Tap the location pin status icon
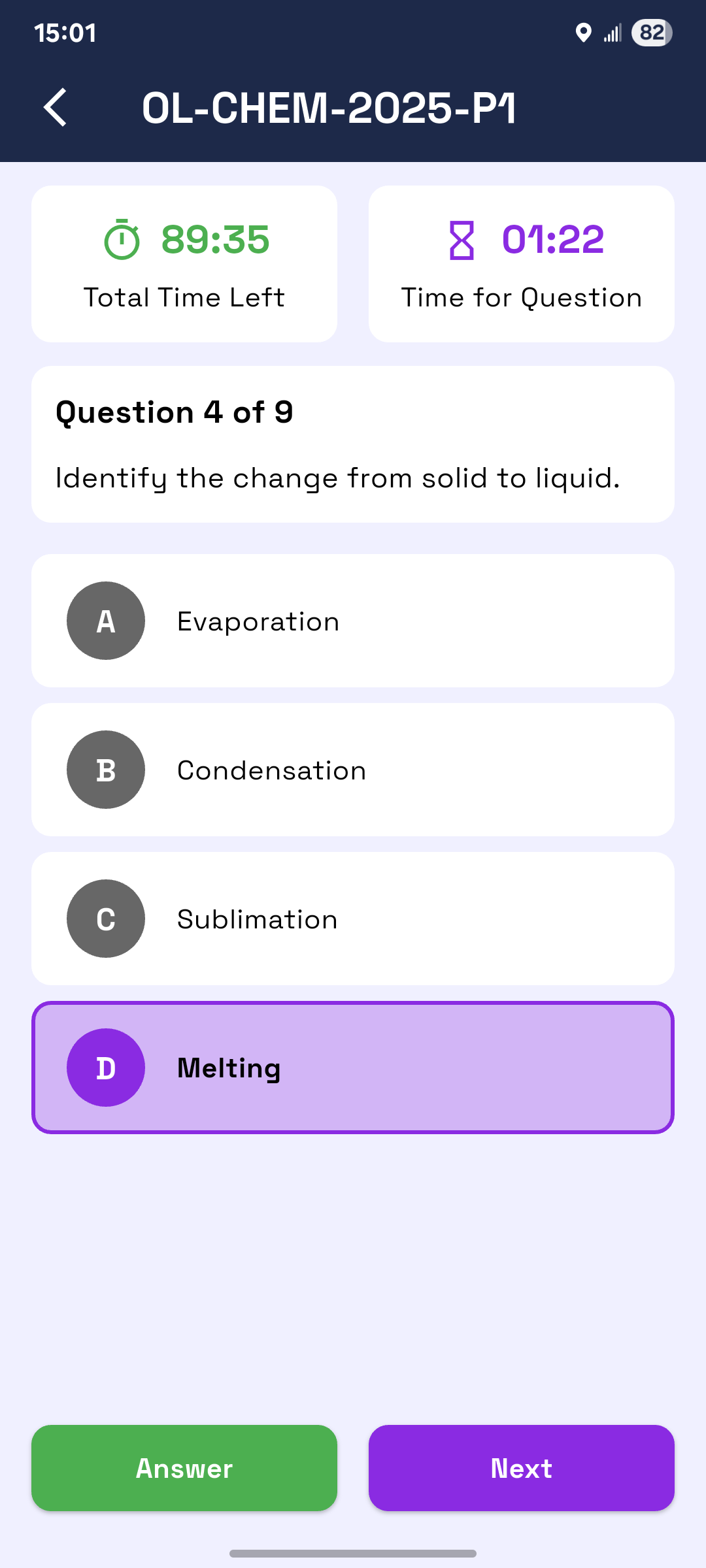The width and height of the screenshot is (706, 1568). pos(583,33)
